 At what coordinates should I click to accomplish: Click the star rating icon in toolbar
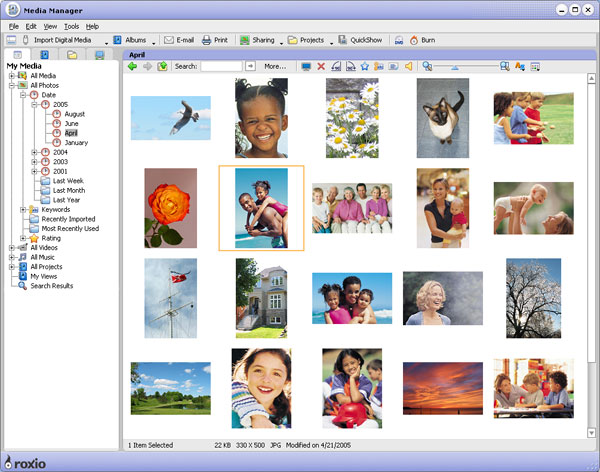pyautogui.click(x=365, y=66)
